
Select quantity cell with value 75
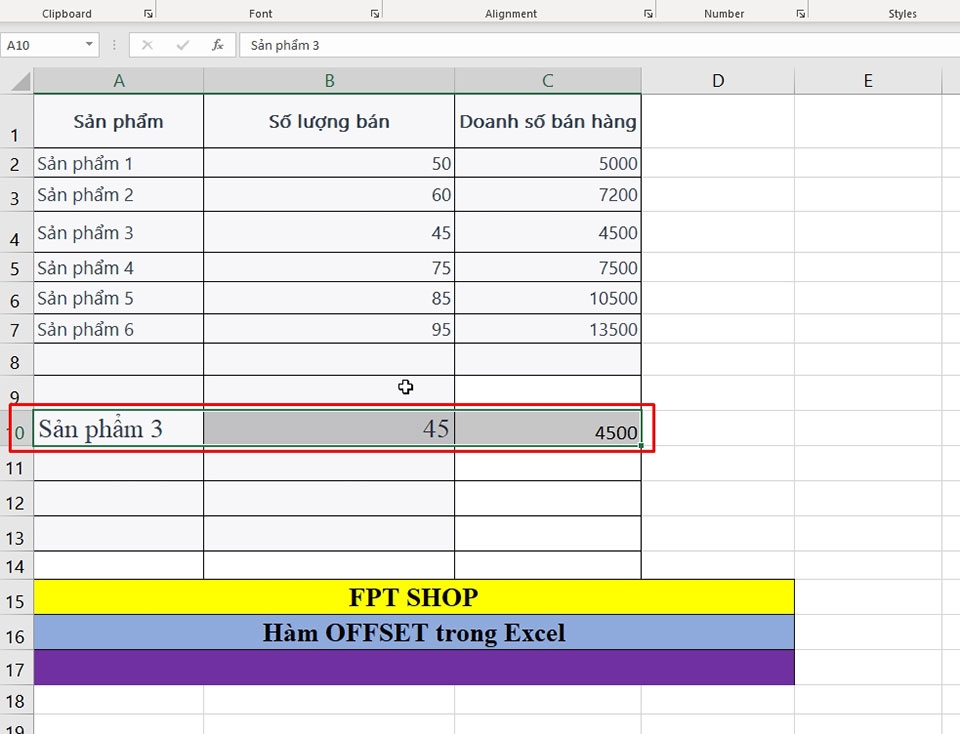coord(329,268)
